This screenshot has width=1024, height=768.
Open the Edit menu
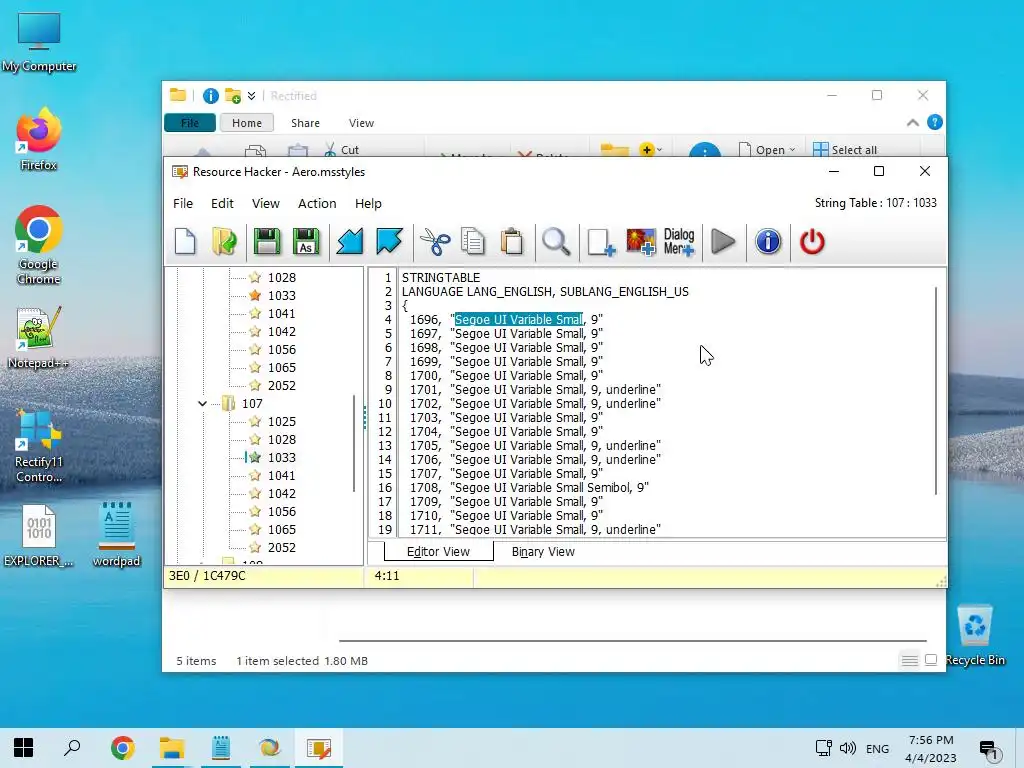(222, 204)
